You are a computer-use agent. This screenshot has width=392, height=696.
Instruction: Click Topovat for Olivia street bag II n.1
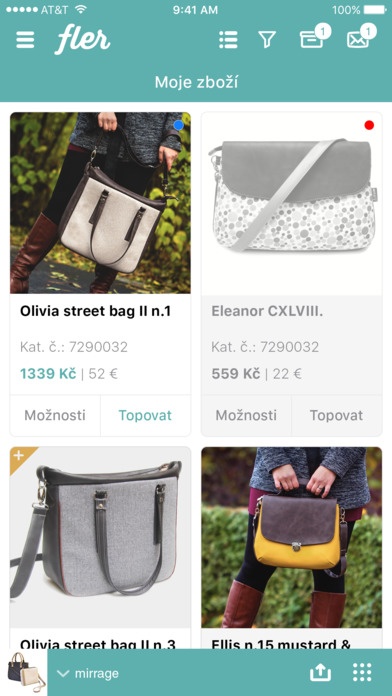[x=145, y=415]
